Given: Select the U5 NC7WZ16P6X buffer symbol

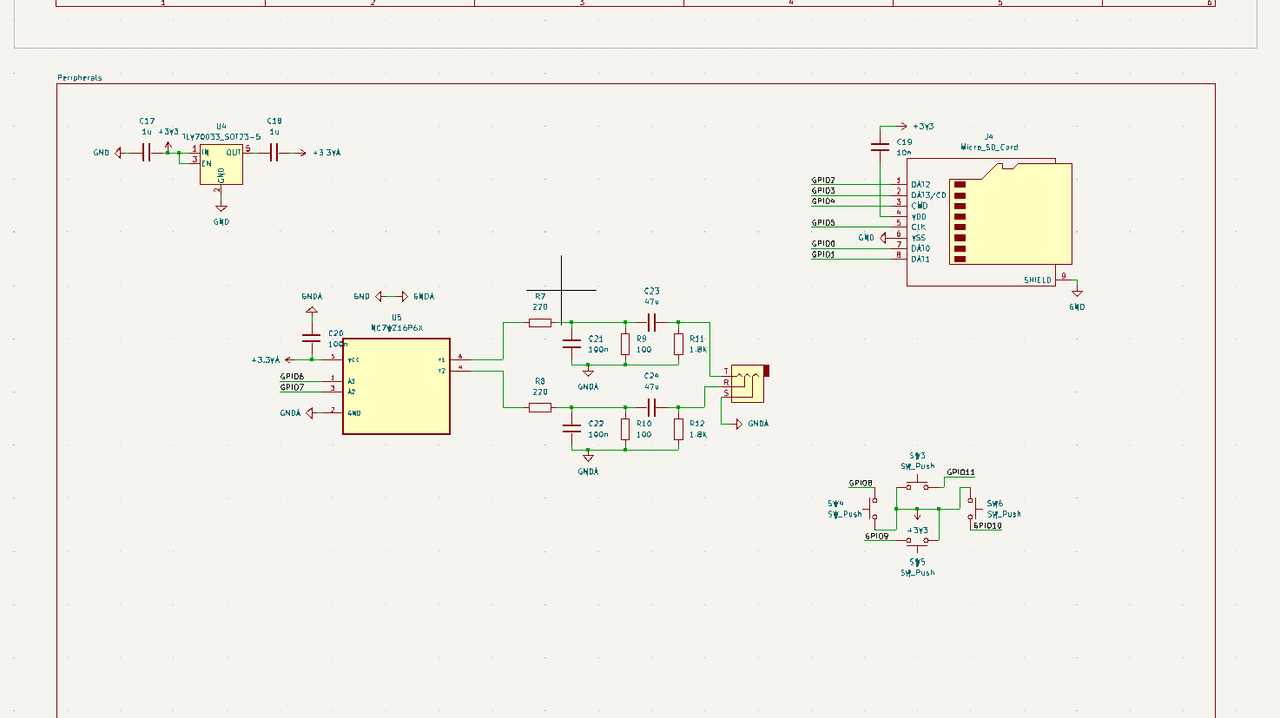Looking at the screenshot, I should coord(396,386).
